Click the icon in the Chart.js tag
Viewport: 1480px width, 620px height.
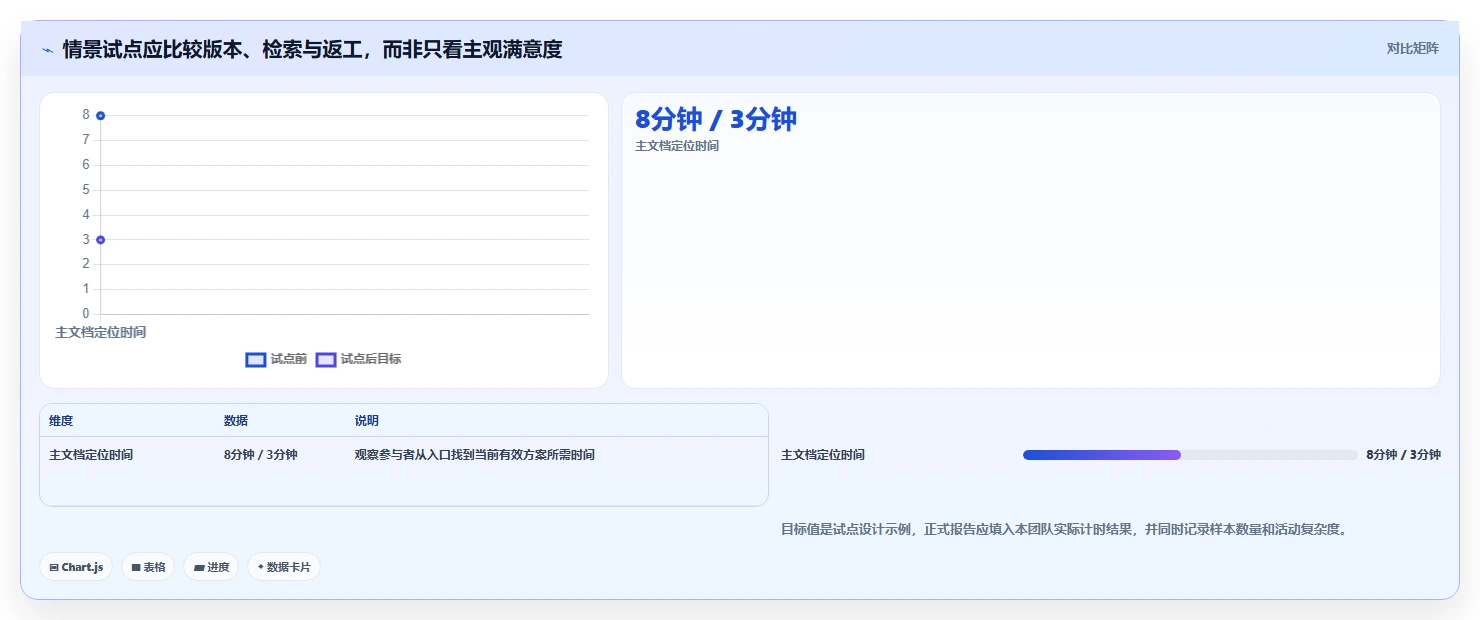[54, 567]
